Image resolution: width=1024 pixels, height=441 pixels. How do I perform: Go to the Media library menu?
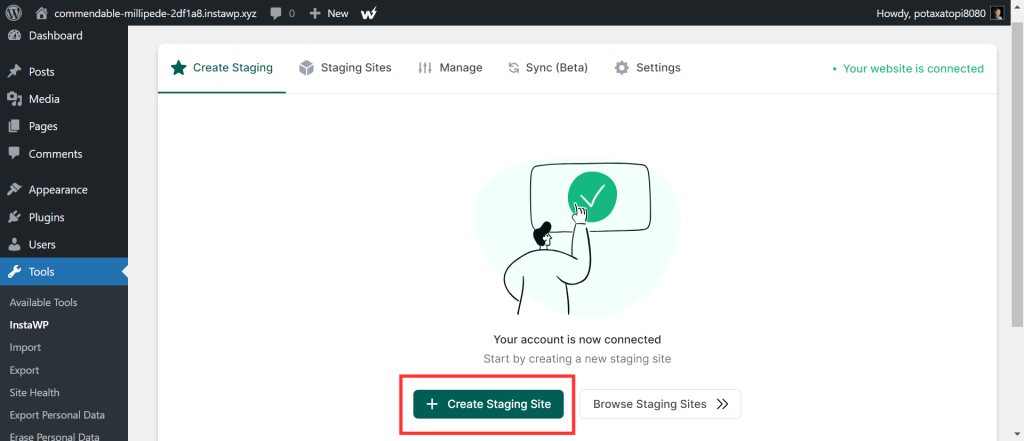(x=64, y=99)
